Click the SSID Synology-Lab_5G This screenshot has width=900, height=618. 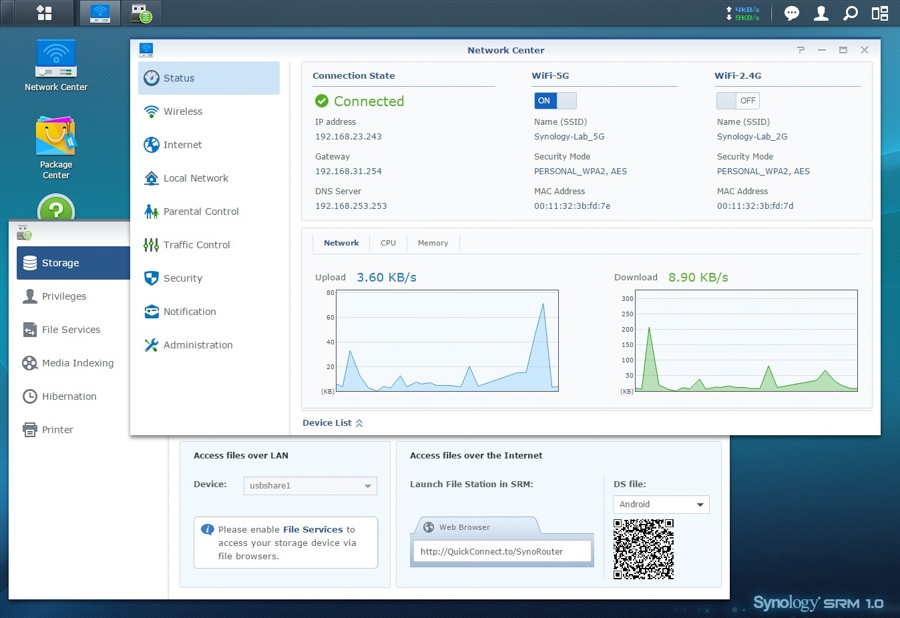pyautogui.click(x=569, y=137)
